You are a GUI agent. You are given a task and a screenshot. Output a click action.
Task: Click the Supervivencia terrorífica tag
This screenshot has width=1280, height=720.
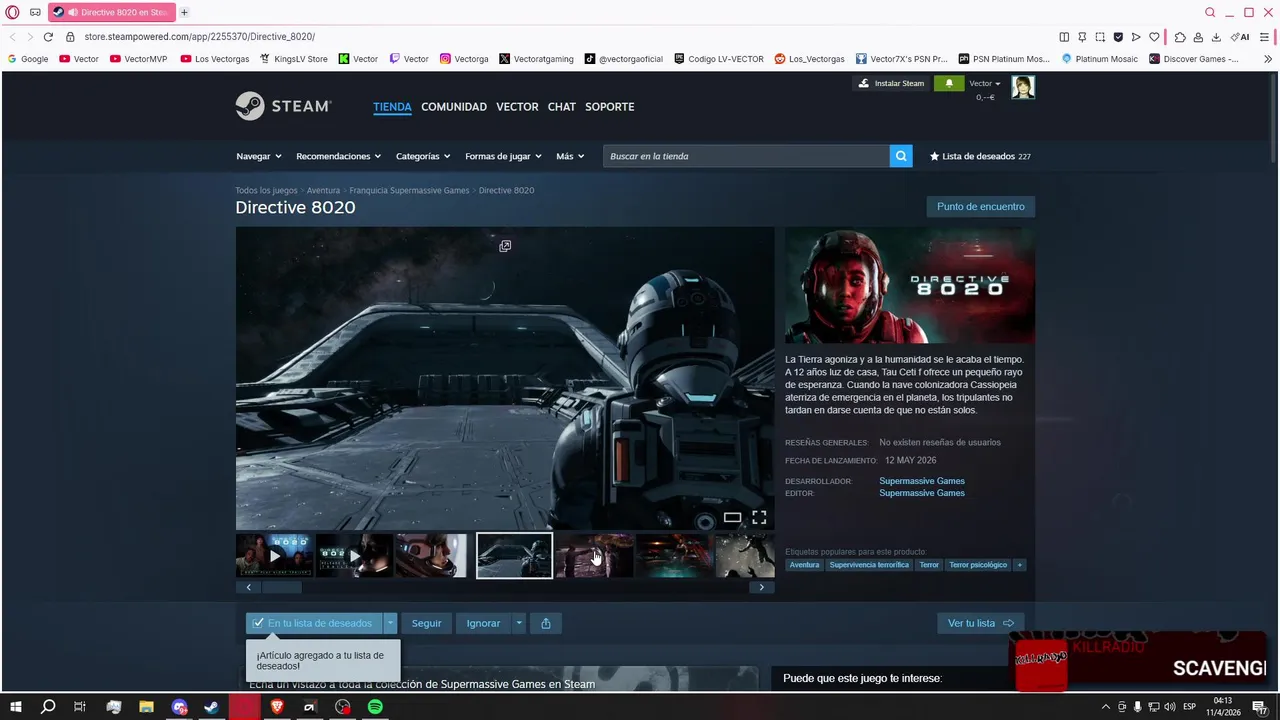tap(869, 565)
